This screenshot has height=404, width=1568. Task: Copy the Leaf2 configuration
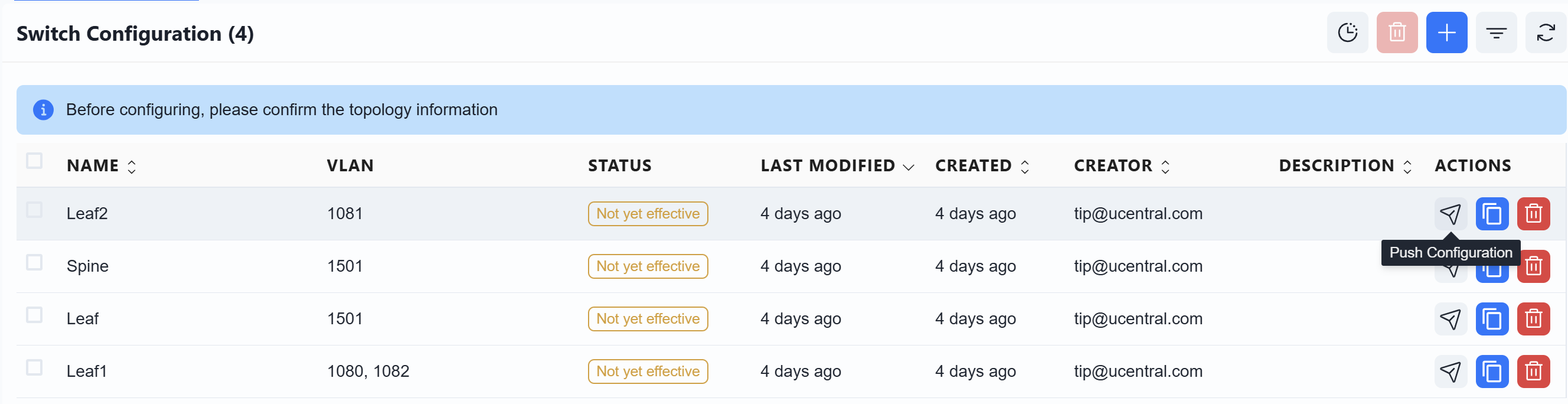click(x=1492, y=214)
